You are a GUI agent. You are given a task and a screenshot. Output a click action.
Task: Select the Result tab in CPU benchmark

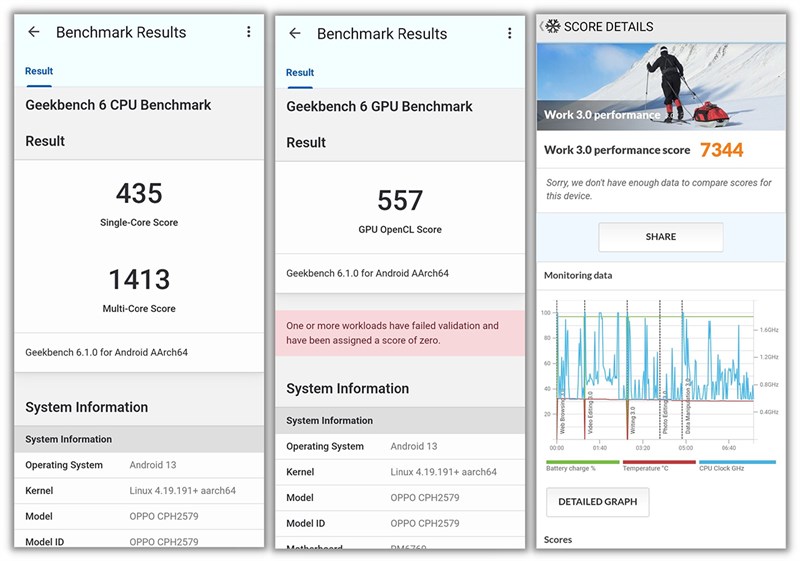click(39, 72)
